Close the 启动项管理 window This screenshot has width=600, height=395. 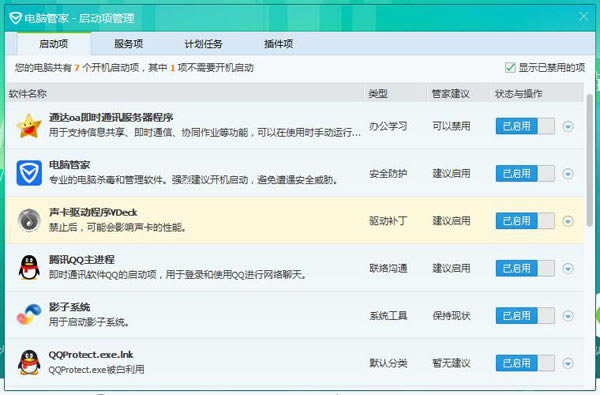tap(584, 17)
